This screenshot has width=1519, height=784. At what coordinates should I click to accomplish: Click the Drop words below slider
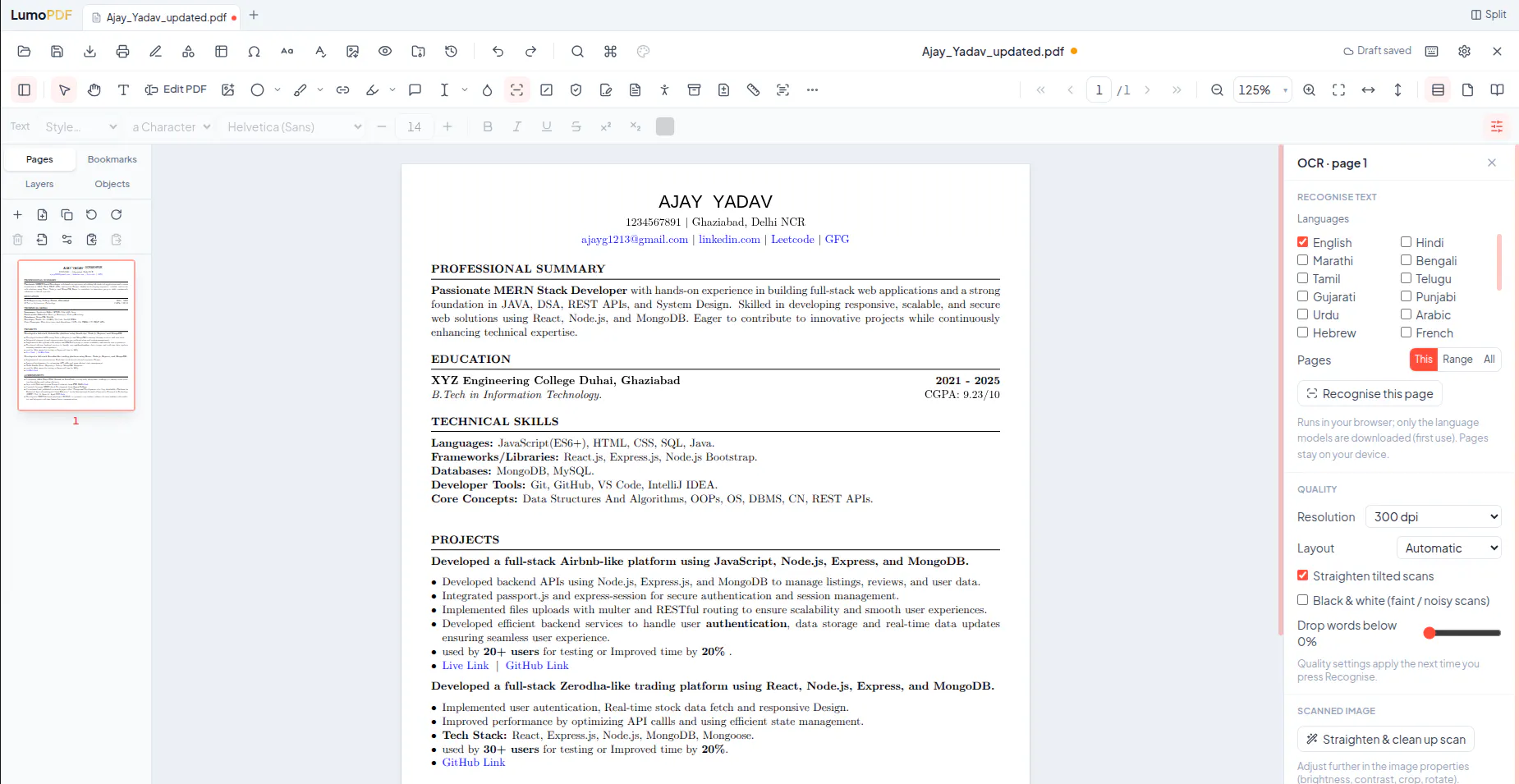tap(1462, 633)
